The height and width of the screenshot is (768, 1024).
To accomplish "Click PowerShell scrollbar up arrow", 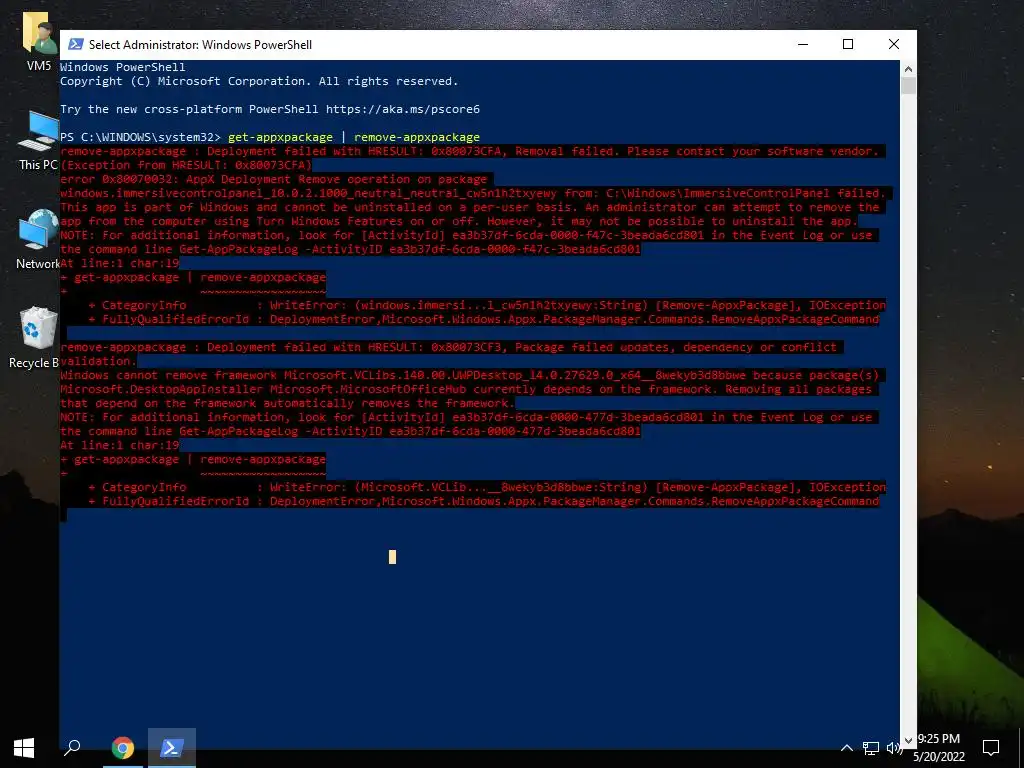I will tap(908, 69).
